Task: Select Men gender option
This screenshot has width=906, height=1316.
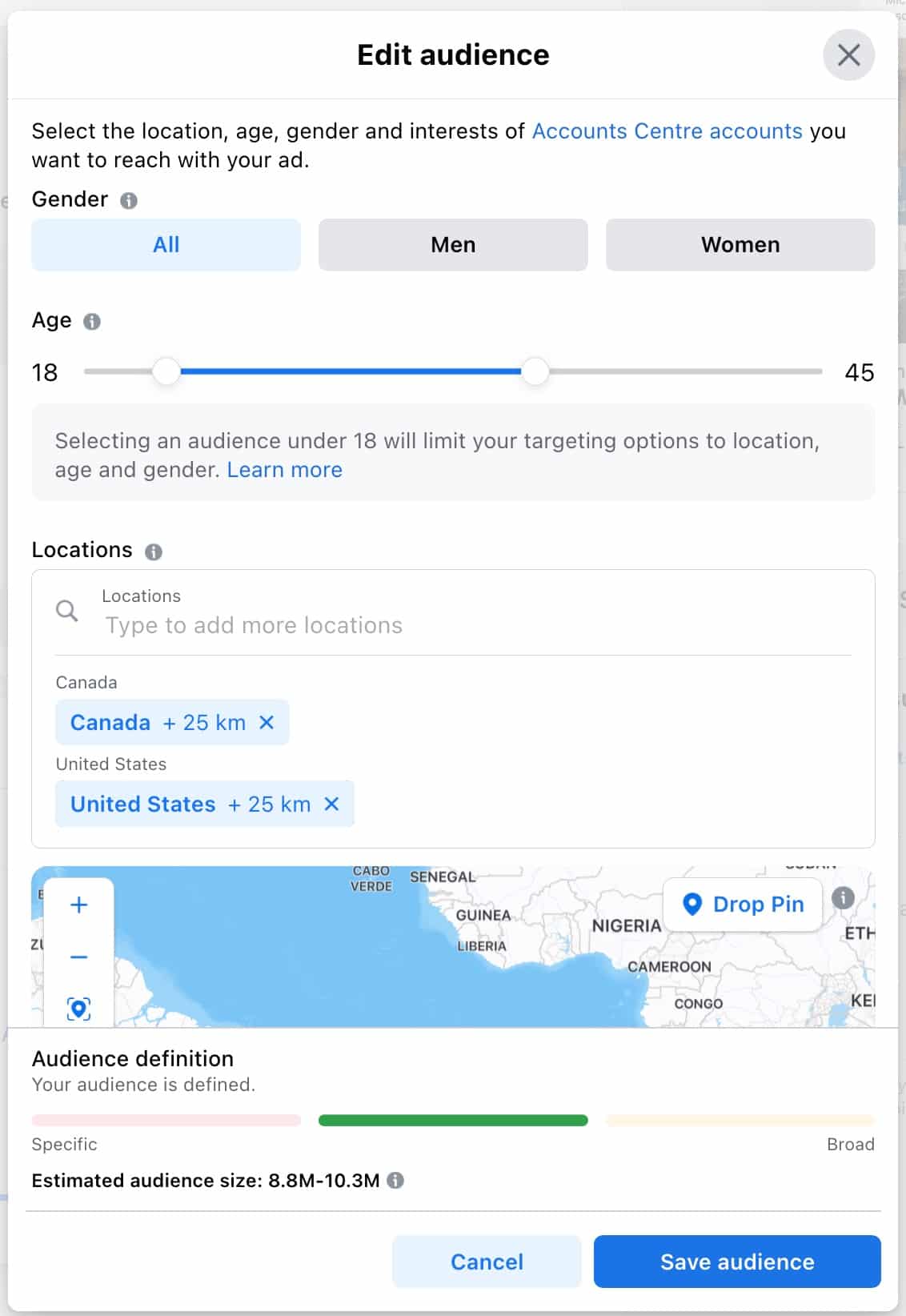Action: 453,245
